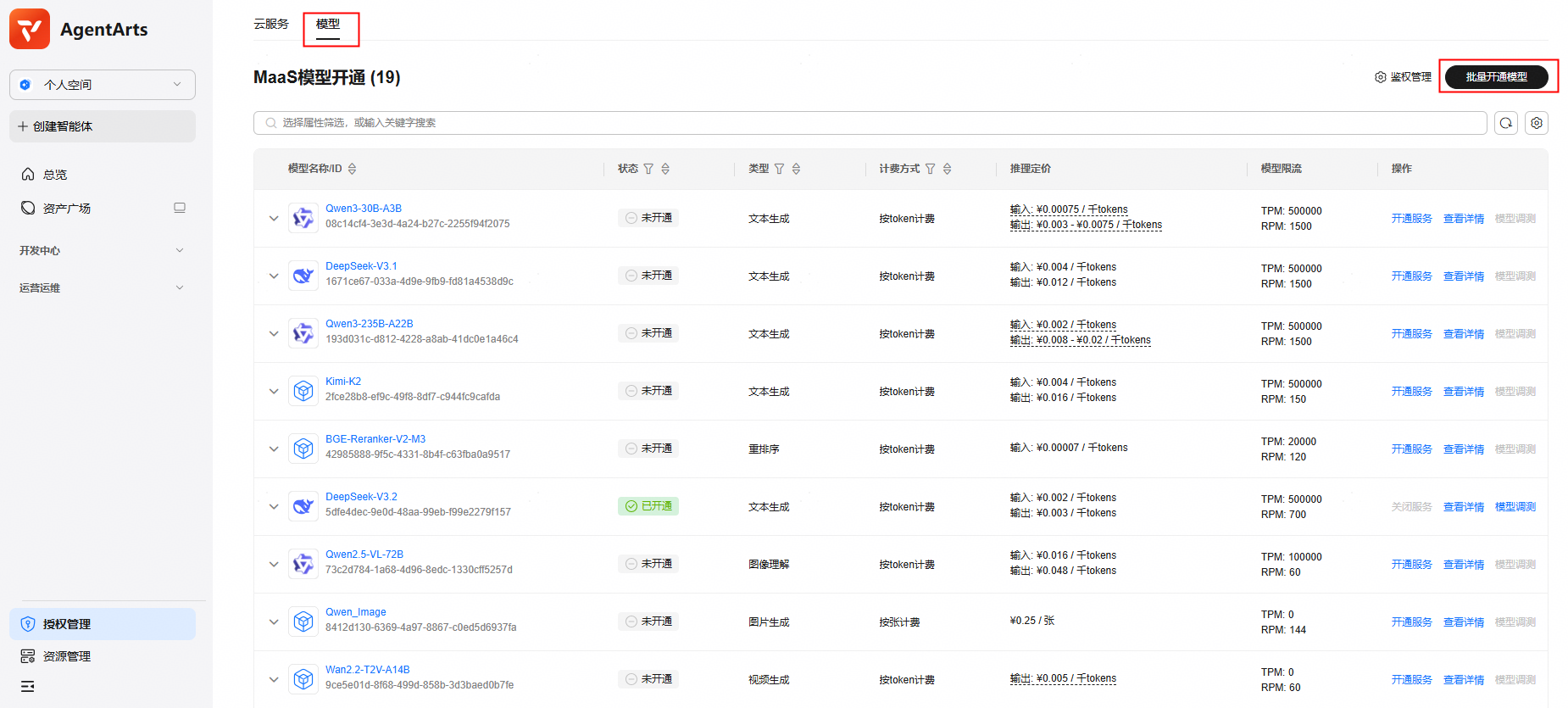Click 查看详情 for DeepSeek-V3.1
The height and width of the screenshot is (708, 1568).
pyautogui.click(x=1464, y=276)
